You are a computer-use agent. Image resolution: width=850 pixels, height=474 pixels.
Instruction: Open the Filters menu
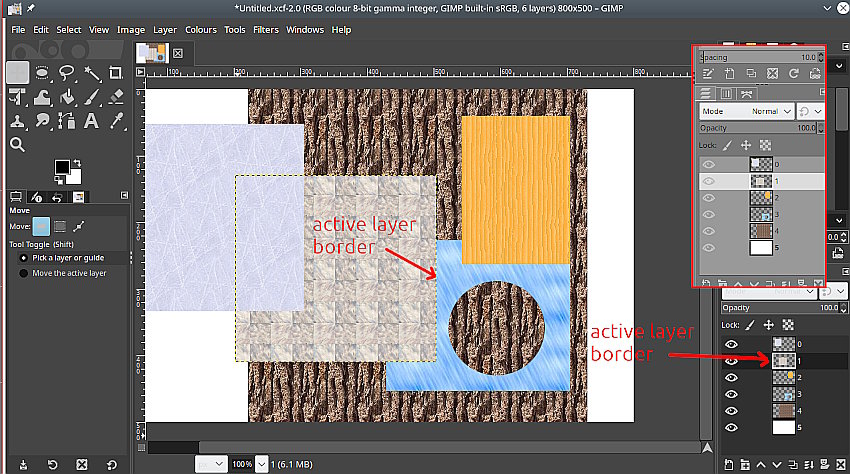tap(265, 30)
